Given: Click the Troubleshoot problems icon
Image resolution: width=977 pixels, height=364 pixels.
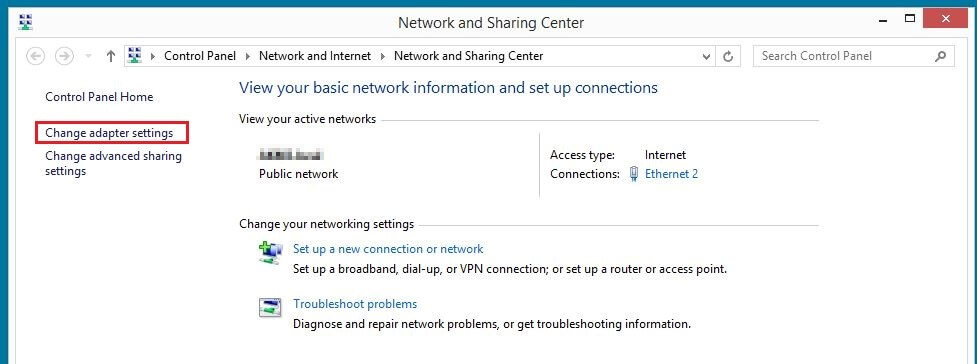Looking at the screenshot, I should [x=270, y=308].
